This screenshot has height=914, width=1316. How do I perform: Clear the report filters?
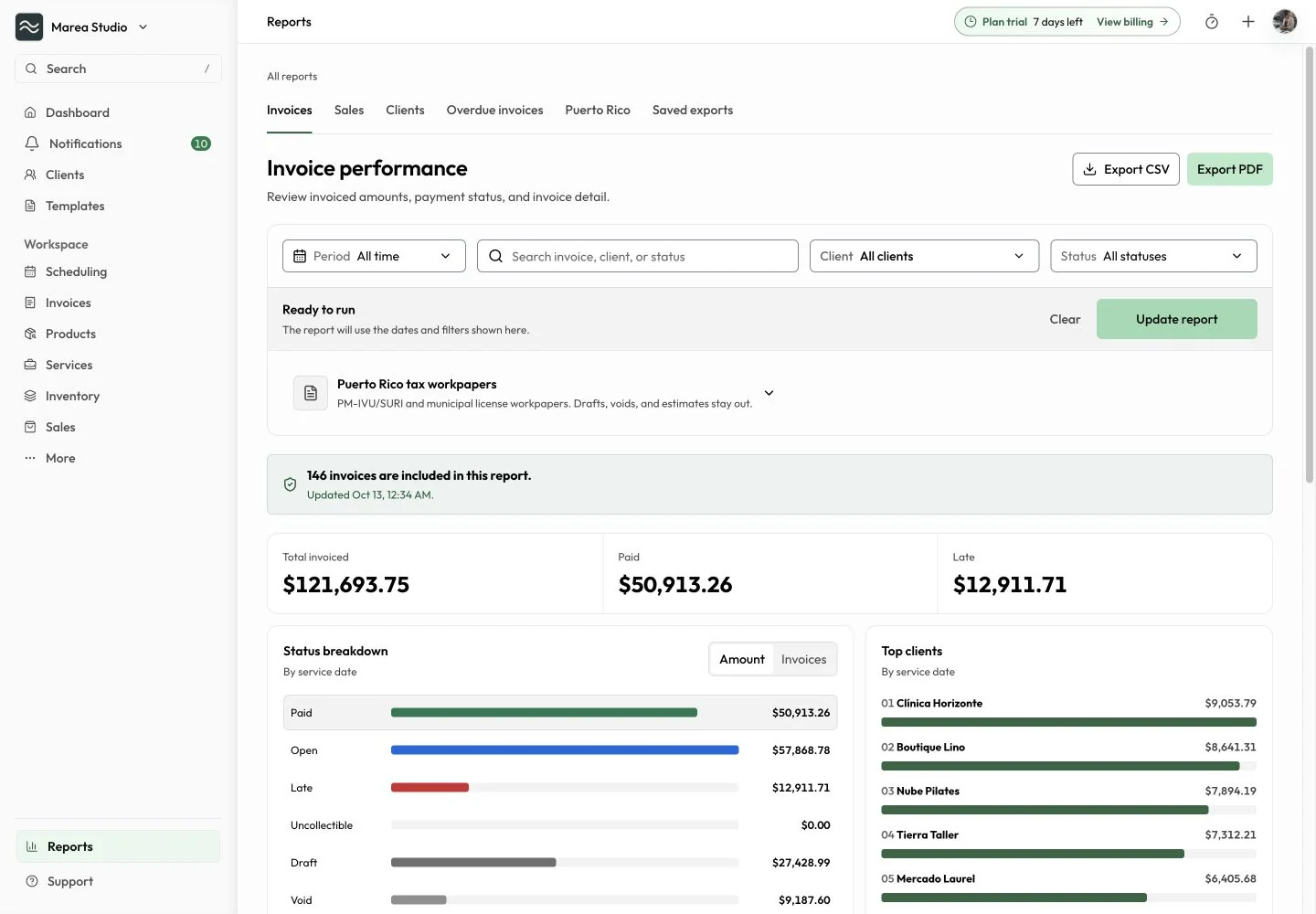1065,319
